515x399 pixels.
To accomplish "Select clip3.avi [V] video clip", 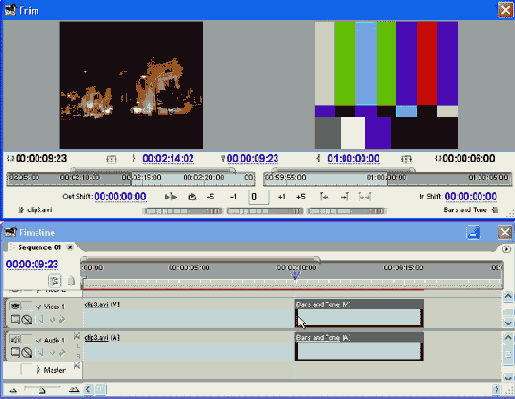I will (x=189, y=313).
